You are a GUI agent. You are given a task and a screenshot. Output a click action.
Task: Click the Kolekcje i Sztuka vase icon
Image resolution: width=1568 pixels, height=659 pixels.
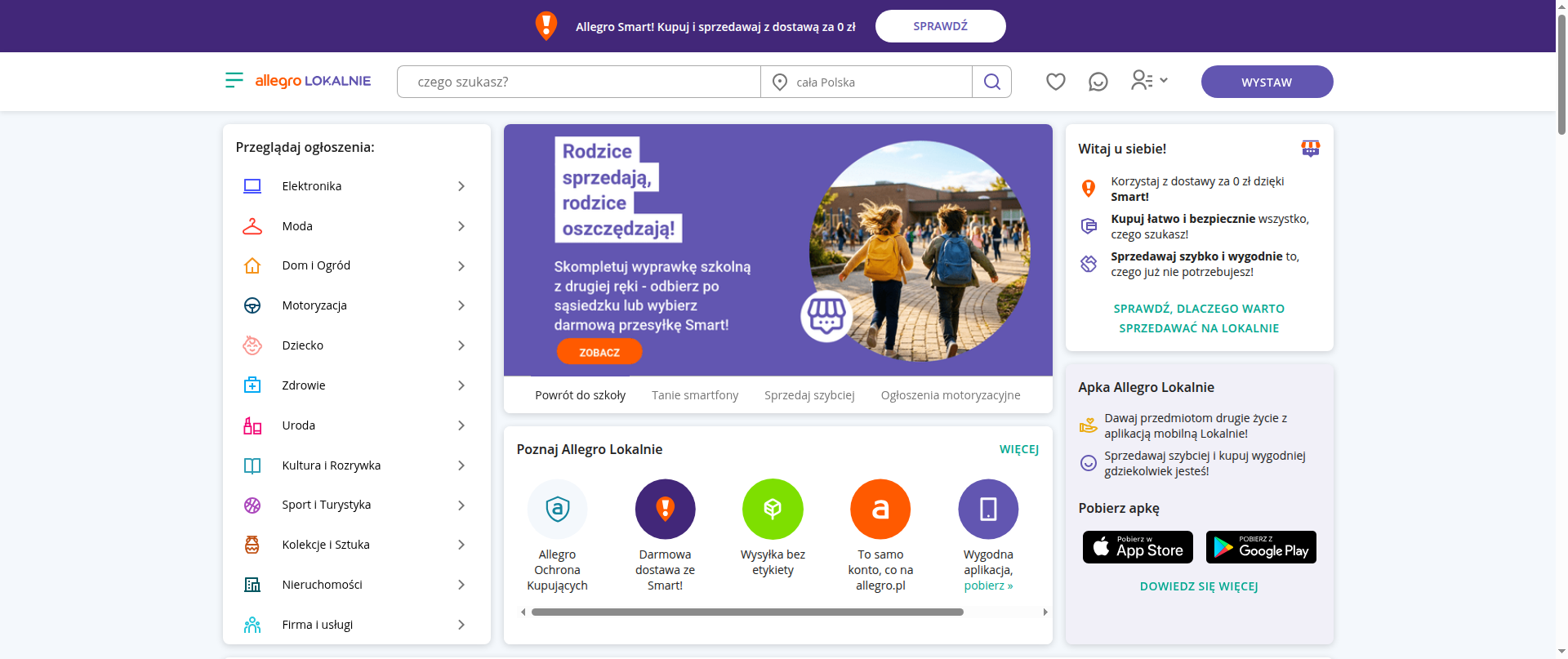(x=252, y=545)
